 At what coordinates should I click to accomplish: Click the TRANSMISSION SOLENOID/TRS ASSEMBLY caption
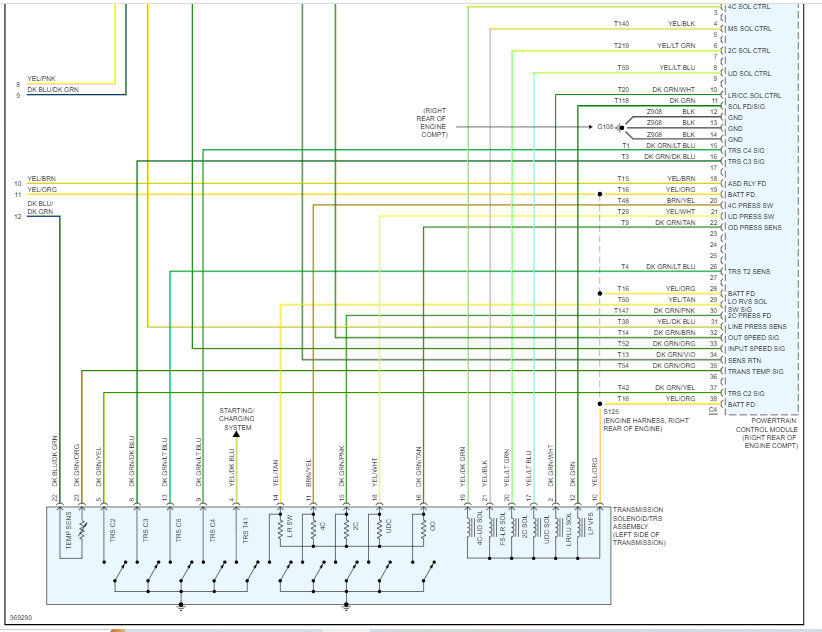click(x=639, y=526)
